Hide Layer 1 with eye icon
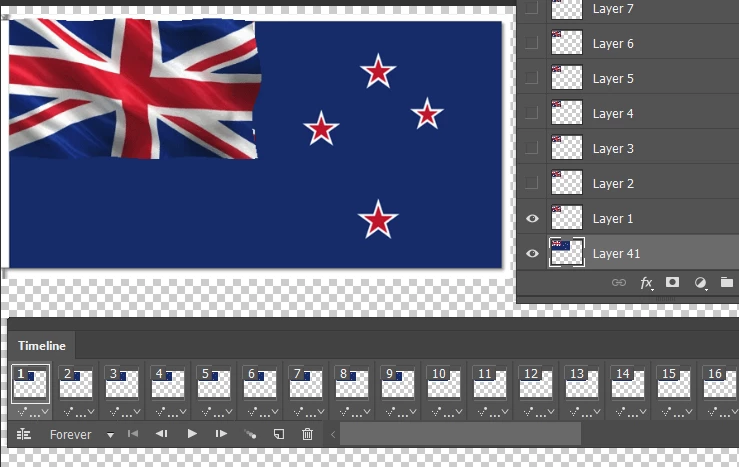Viewport: 739px width, 467px height. pyautogui.click(x=532, y=218)
